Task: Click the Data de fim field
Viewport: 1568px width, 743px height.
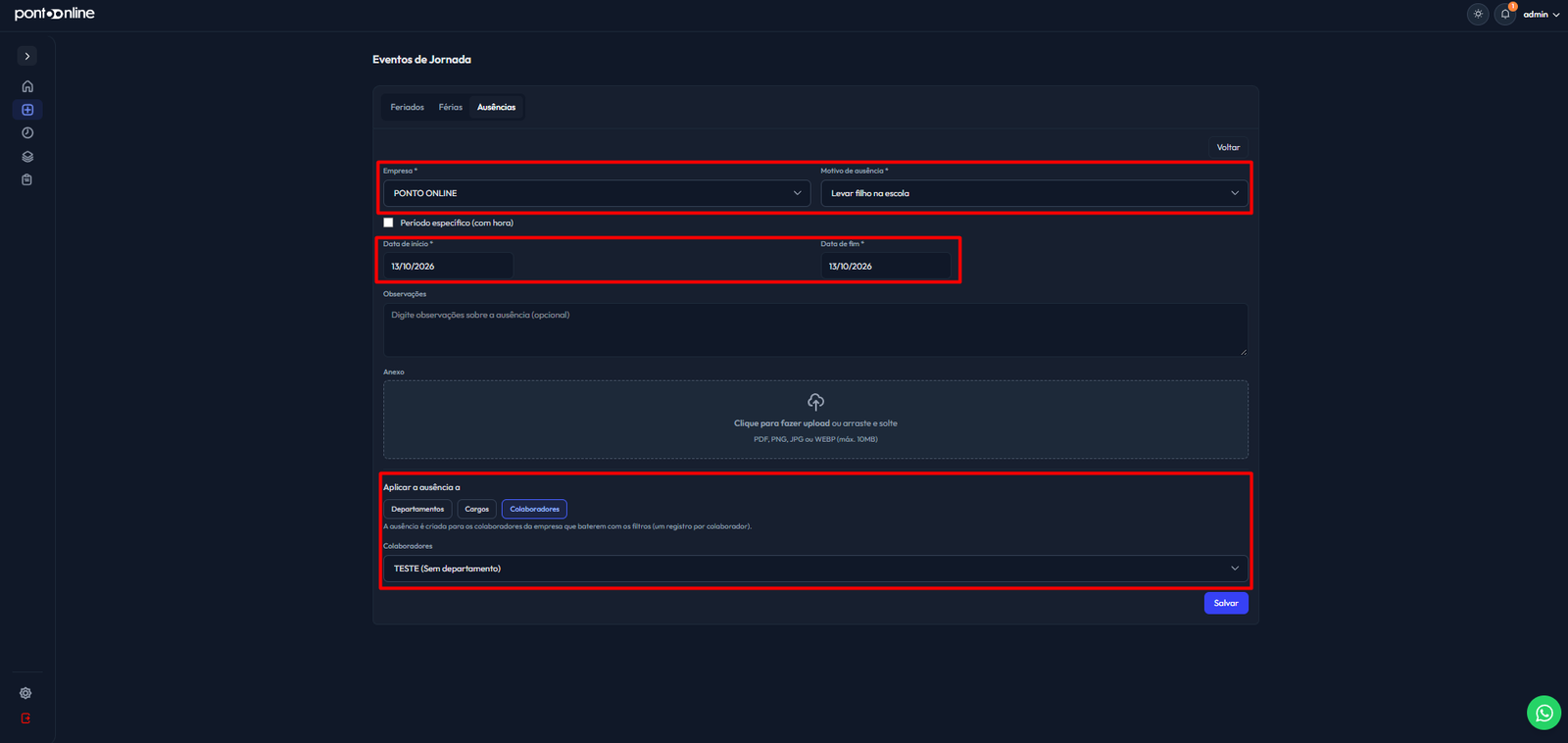Action: (x=886, y=266)
